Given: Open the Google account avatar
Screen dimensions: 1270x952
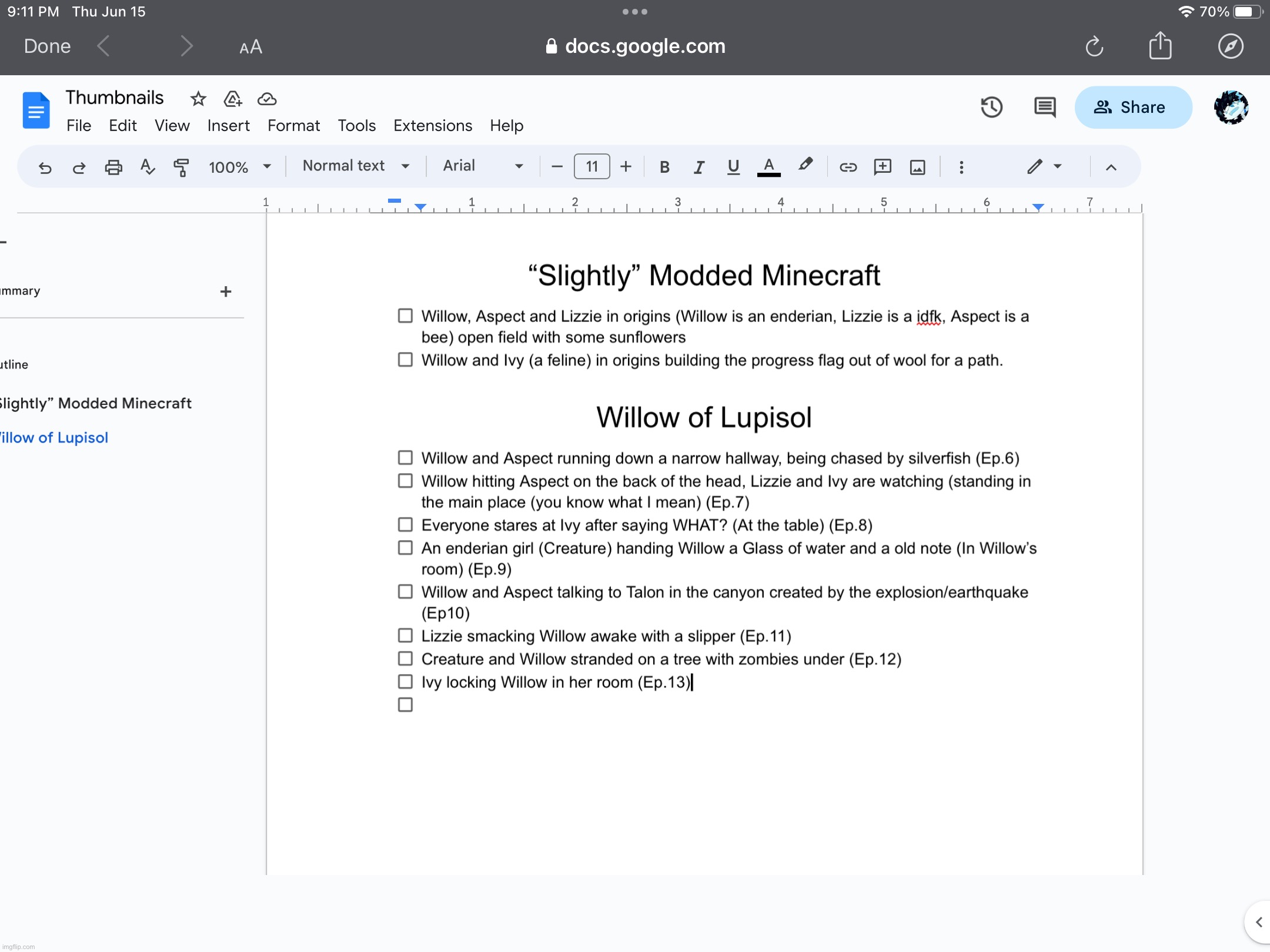Looking at the screenshot, I should [1231, 107].
